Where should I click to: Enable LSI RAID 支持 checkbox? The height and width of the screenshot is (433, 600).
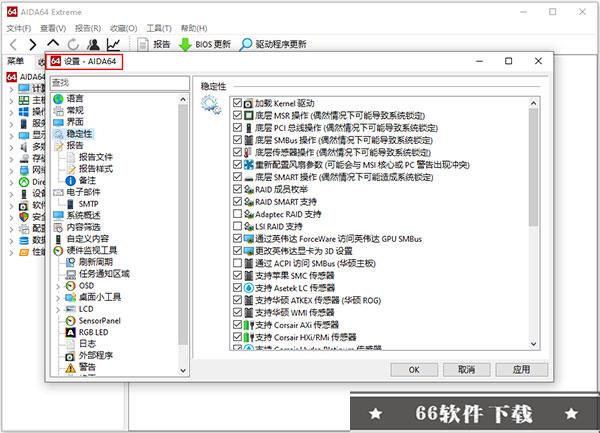click(237, 226)
